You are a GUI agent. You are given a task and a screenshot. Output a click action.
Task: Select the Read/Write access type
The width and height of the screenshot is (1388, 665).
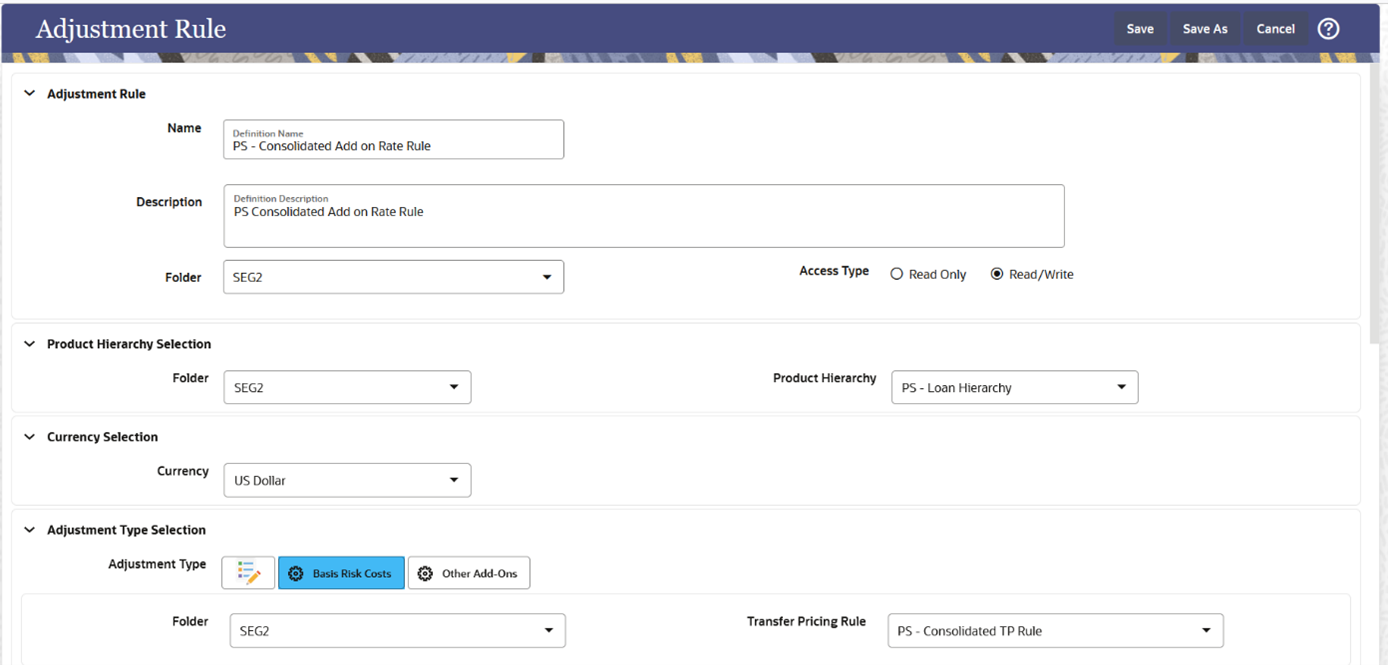[995, 273]
